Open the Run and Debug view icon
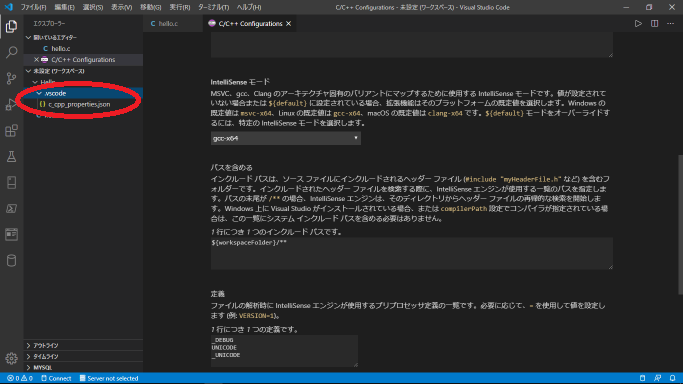This screenshot has height=384, width=683. point(11,104)
